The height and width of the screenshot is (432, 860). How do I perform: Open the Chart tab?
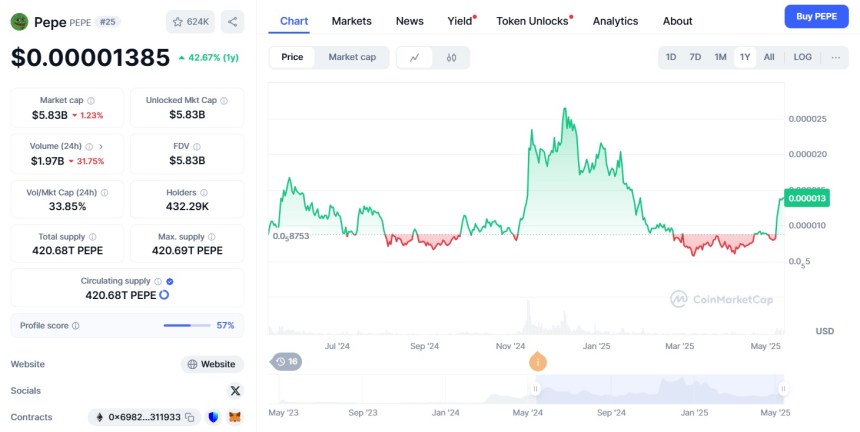[294, 21]
